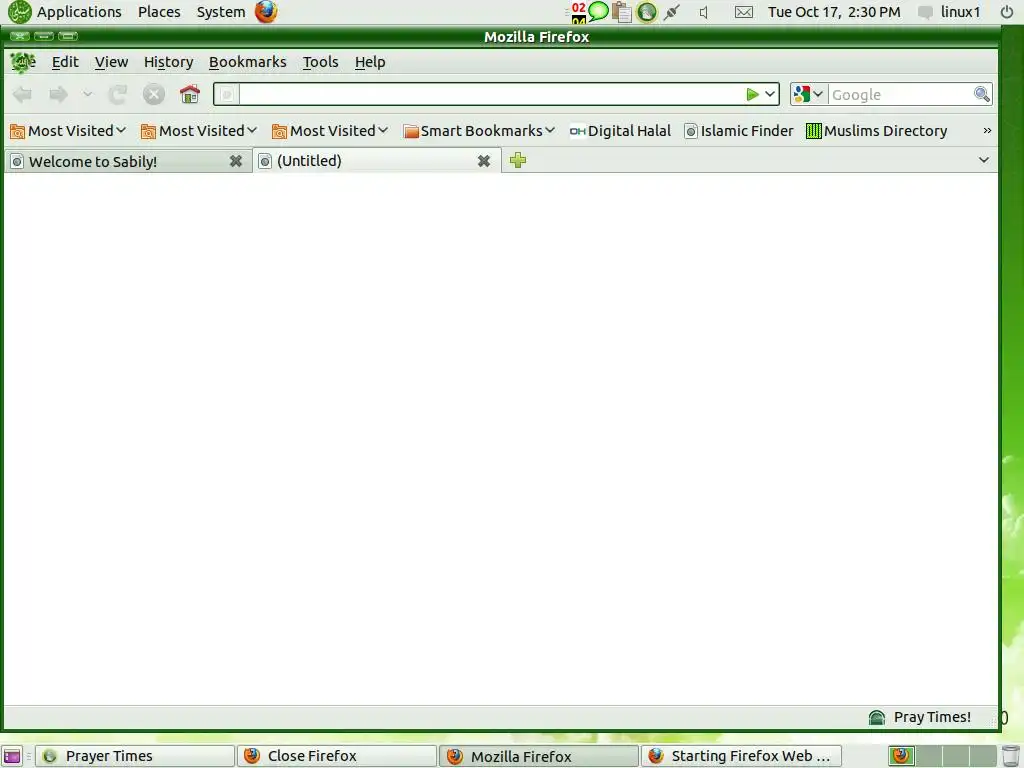
Task: Open the Muslims Directory bookmark
Action: (x=876, y=131)
